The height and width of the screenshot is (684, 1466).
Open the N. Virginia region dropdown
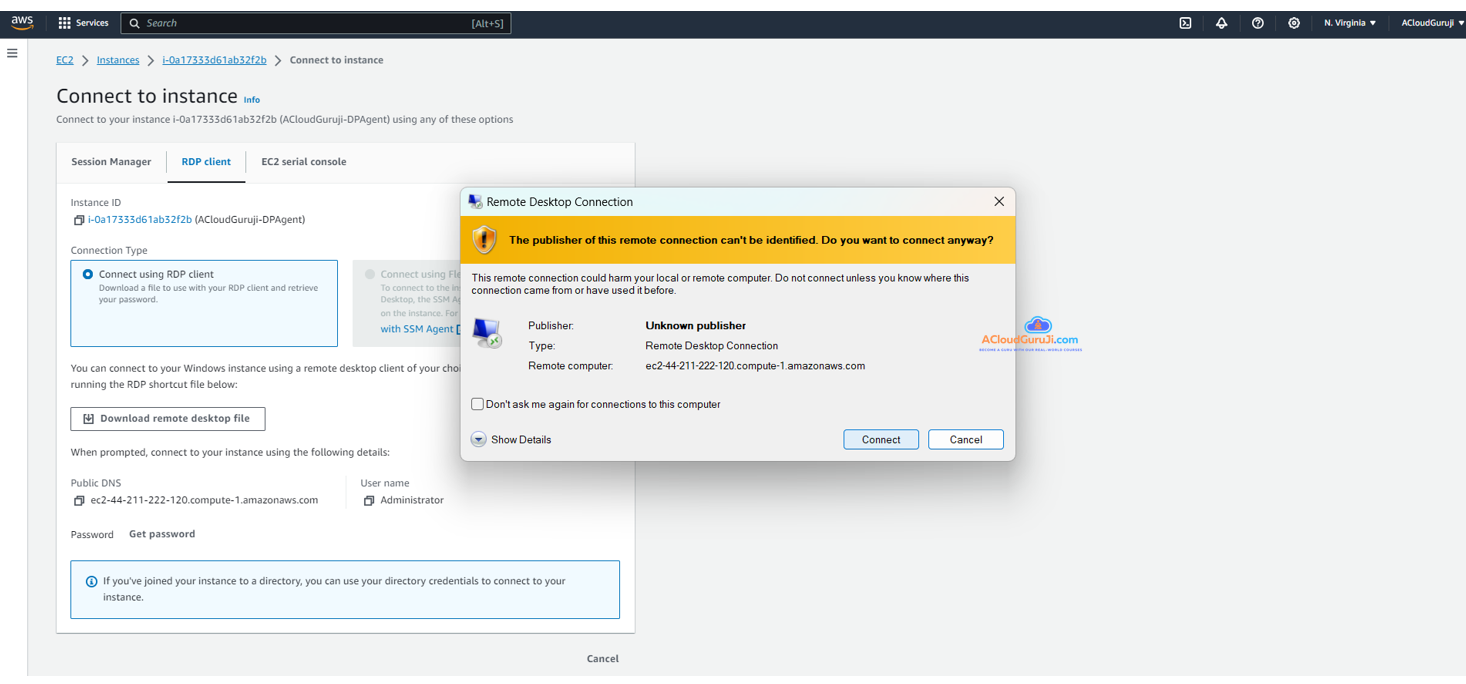1349,23
